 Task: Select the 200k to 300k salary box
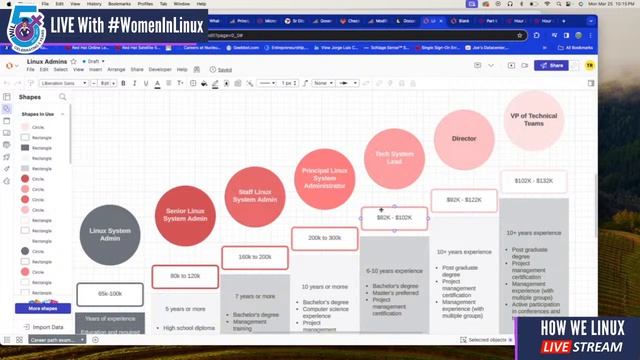[x=324, y=238]
